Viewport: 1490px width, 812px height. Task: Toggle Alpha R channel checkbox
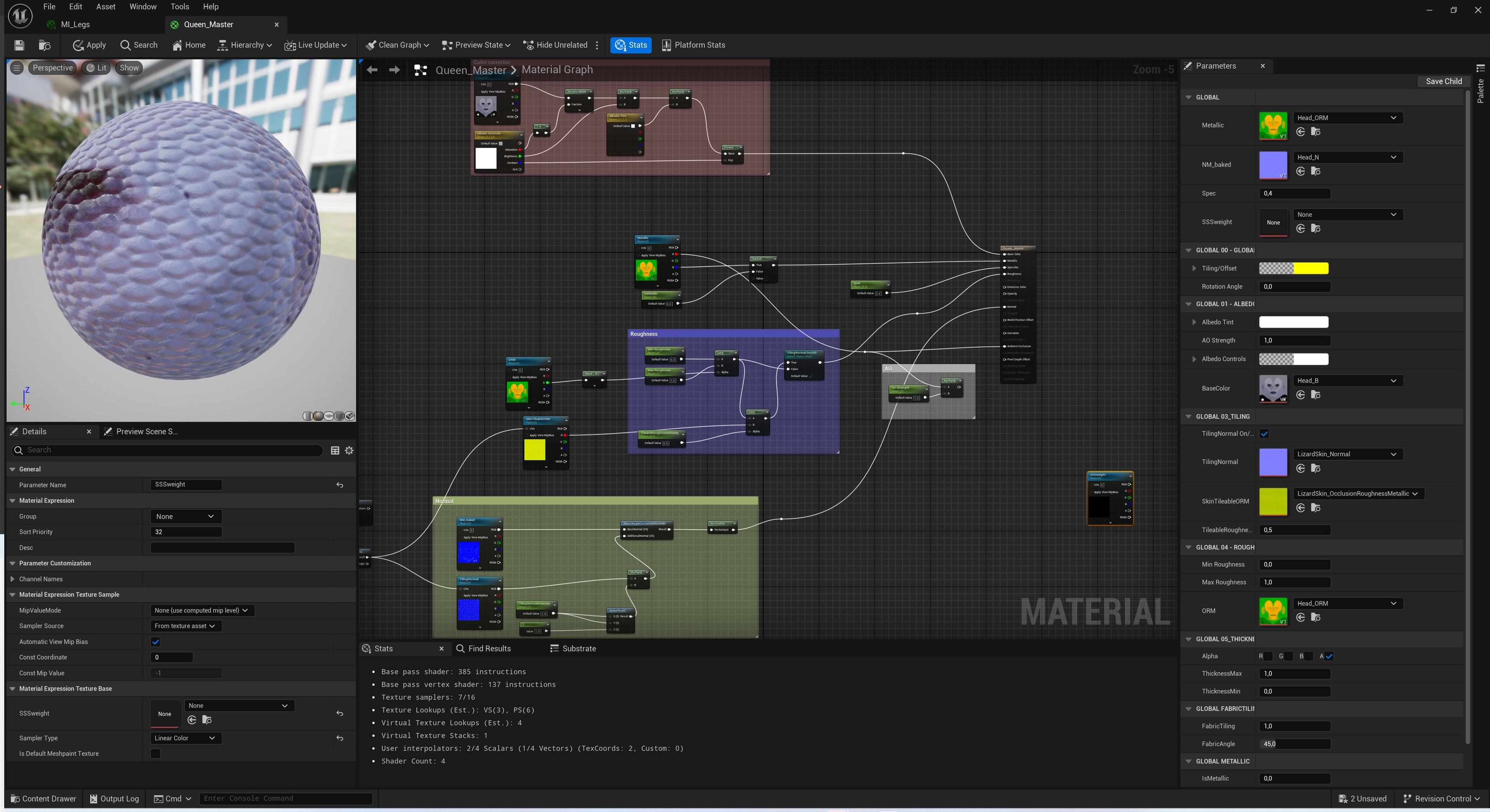click(1268, 656)
